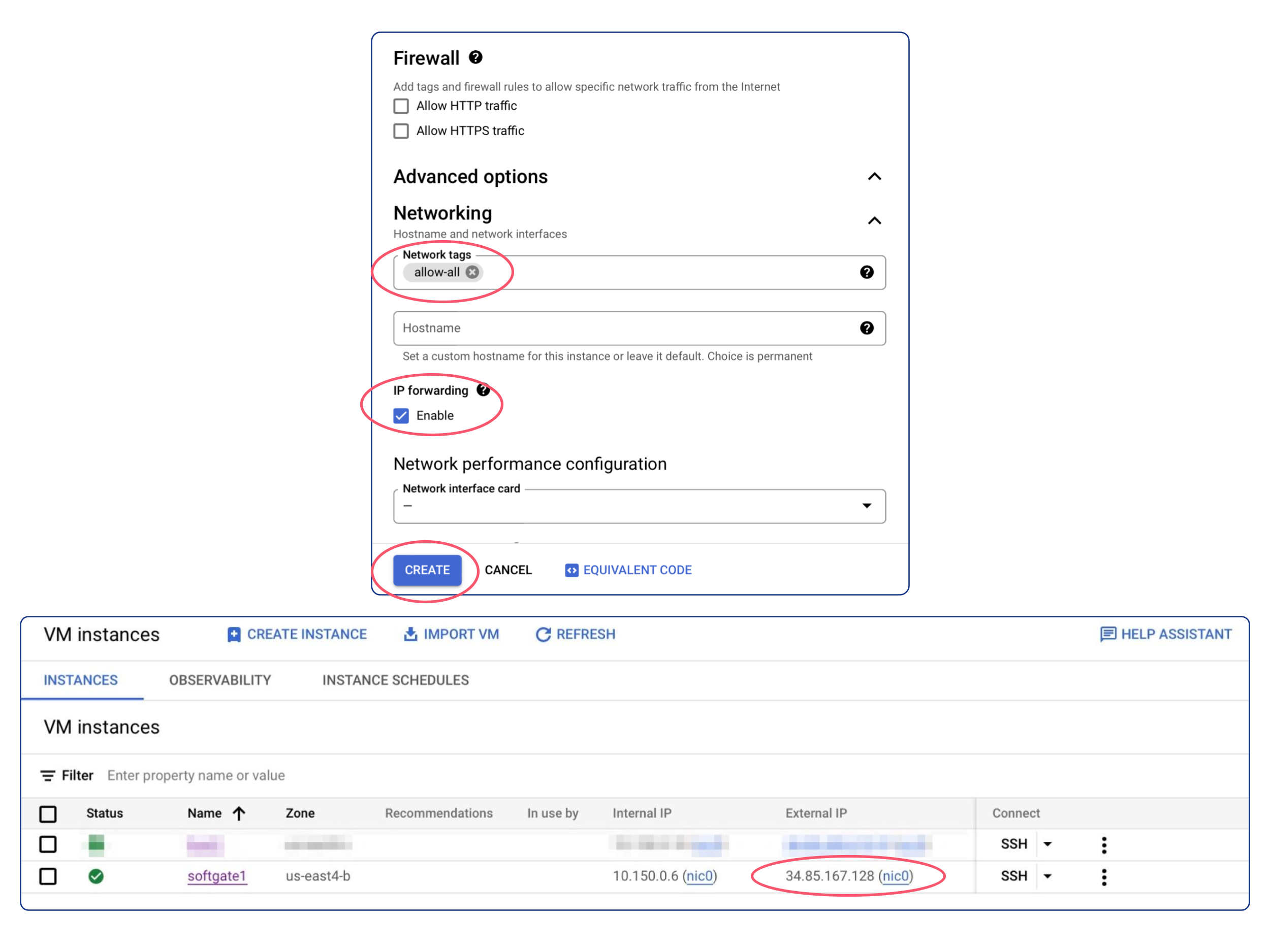Select the checkbox for the softgate1 row
1270x952 pixels.
point(48,876)
